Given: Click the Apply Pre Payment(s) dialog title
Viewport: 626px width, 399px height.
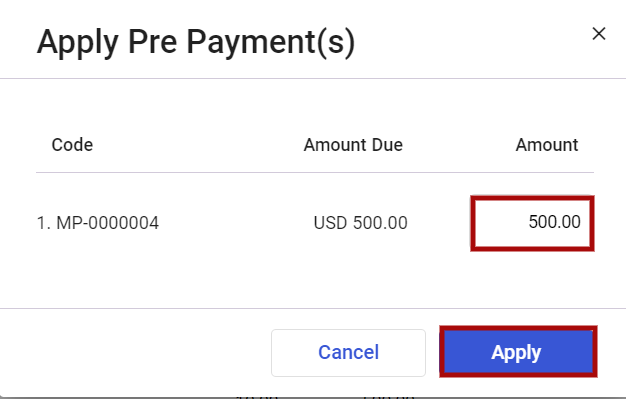Looking at the screenshot, I should (x=196, y=42).
